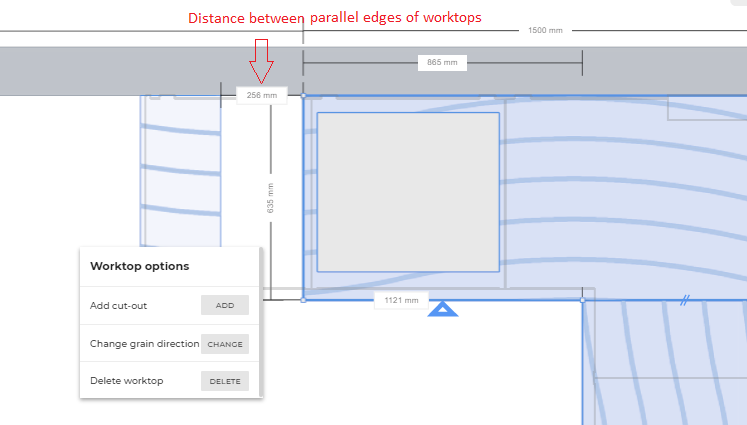Select the grey cut-out rectangle in worktop

408,192
